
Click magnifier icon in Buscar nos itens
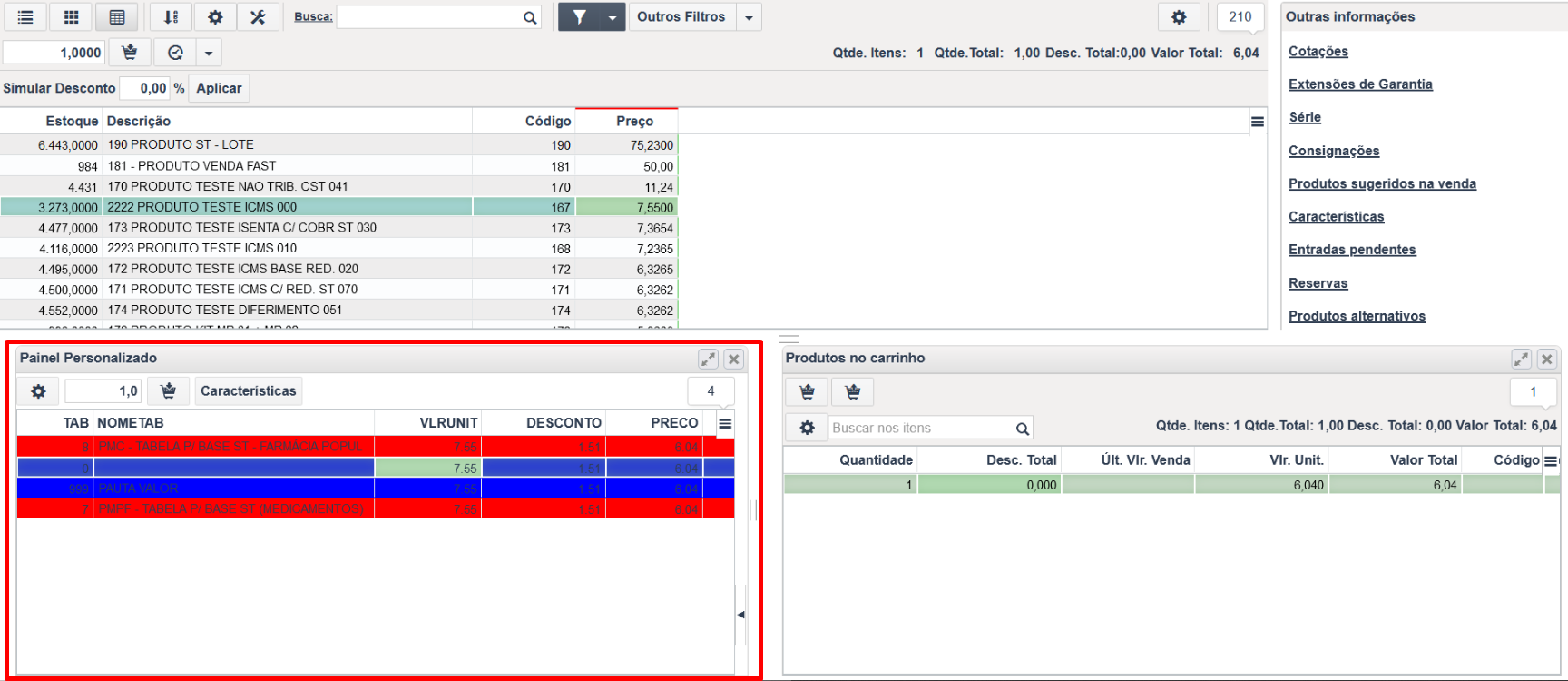[1023, 429]
